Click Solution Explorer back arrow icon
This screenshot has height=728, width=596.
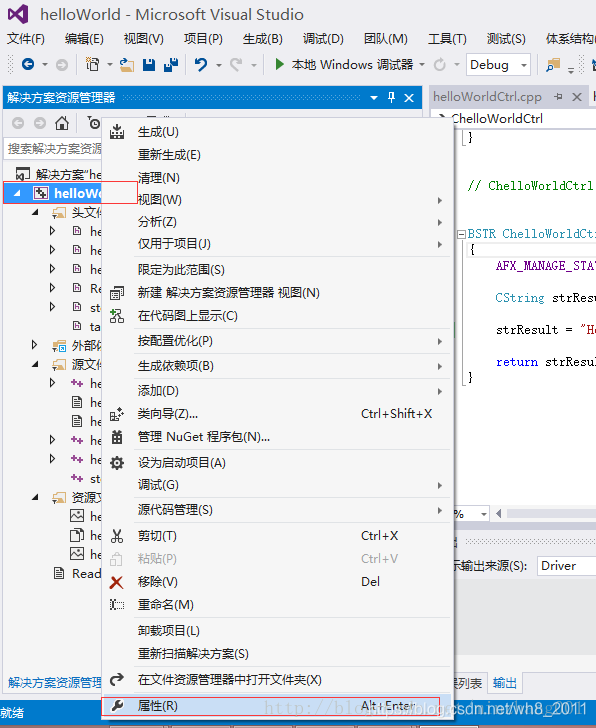tap(18, 123)
